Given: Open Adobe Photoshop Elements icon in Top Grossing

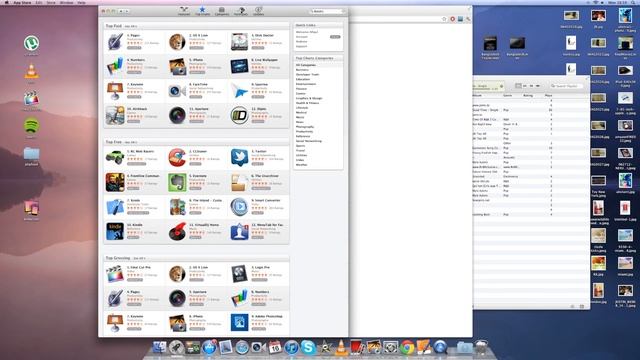Looking at the screenshot, I should pos(239,322).
